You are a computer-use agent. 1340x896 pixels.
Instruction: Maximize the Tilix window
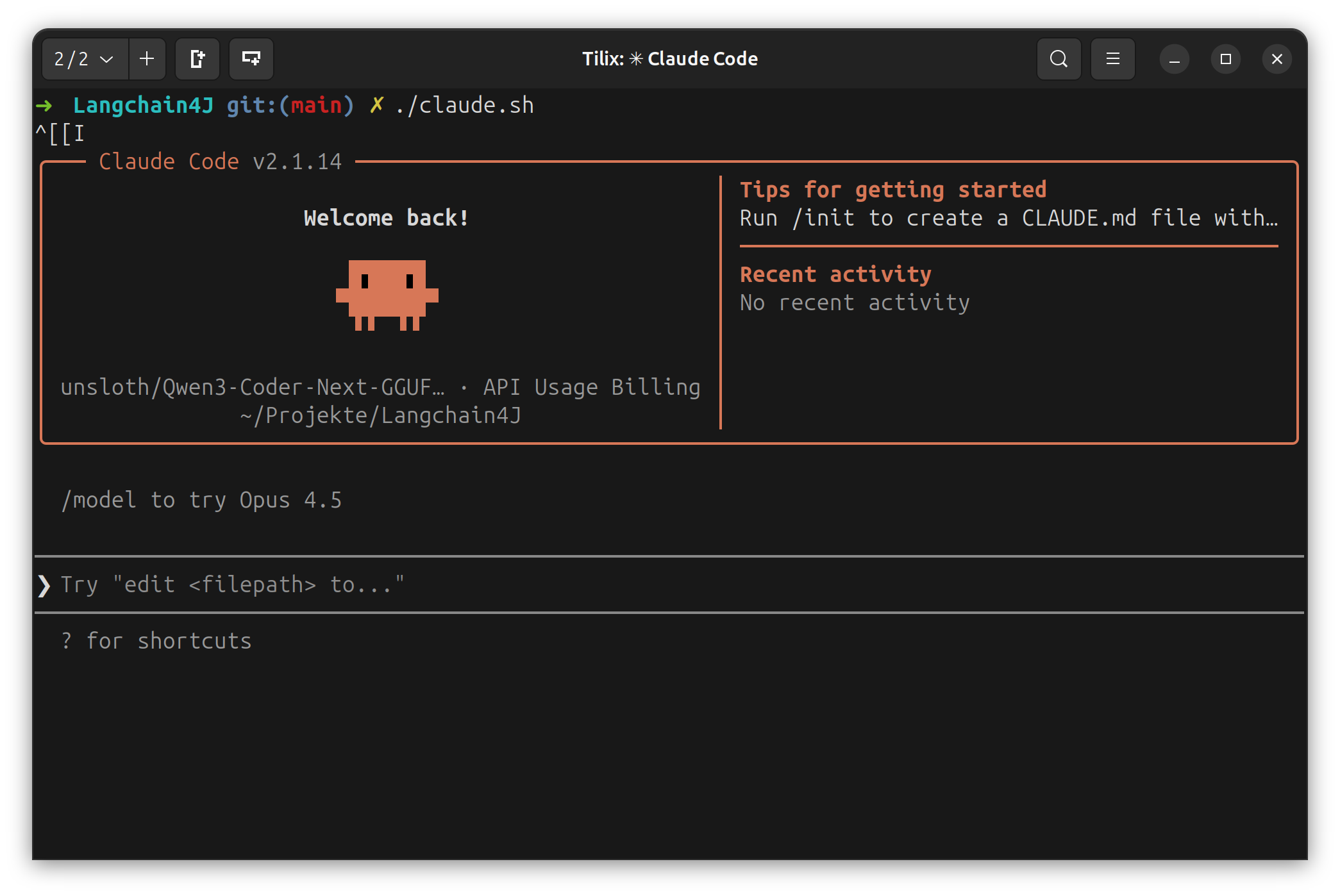[x=1225, y=60]
